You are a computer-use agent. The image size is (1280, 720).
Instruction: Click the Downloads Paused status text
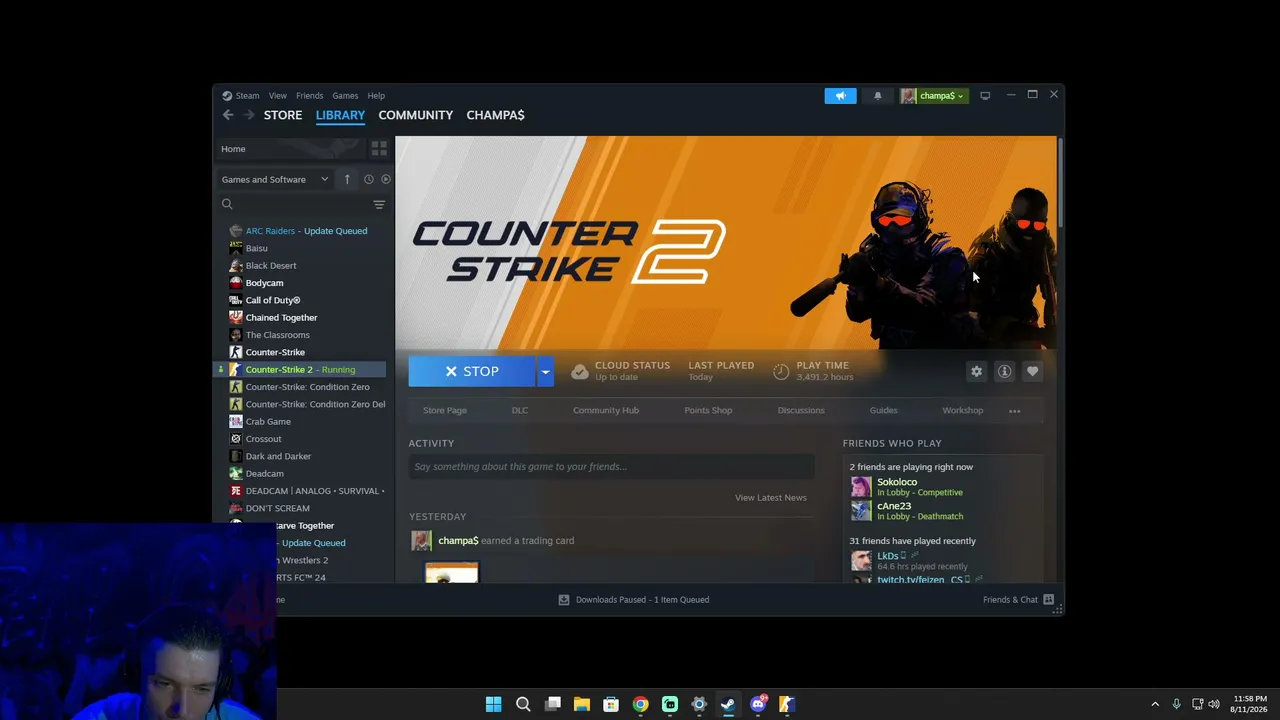(x=642, y=600)
